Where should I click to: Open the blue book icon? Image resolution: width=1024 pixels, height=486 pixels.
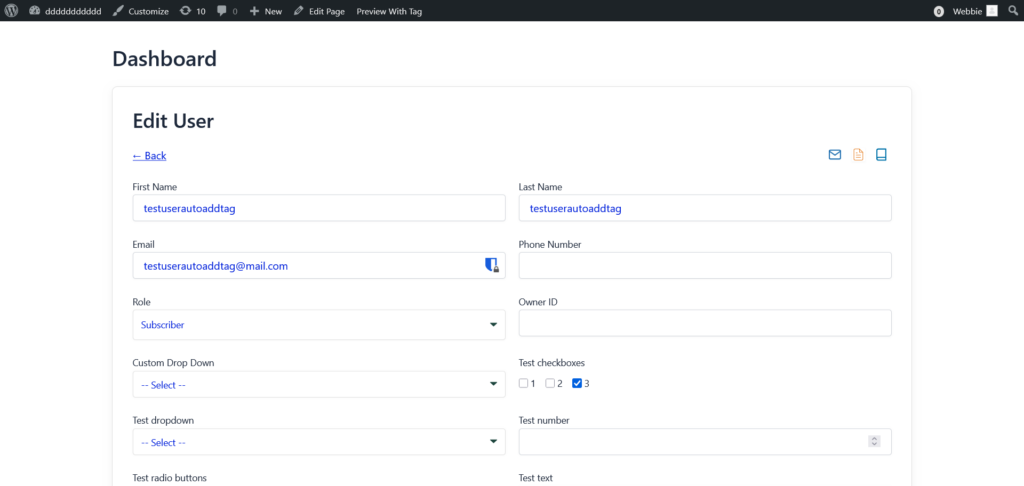[x=882, y=155]
